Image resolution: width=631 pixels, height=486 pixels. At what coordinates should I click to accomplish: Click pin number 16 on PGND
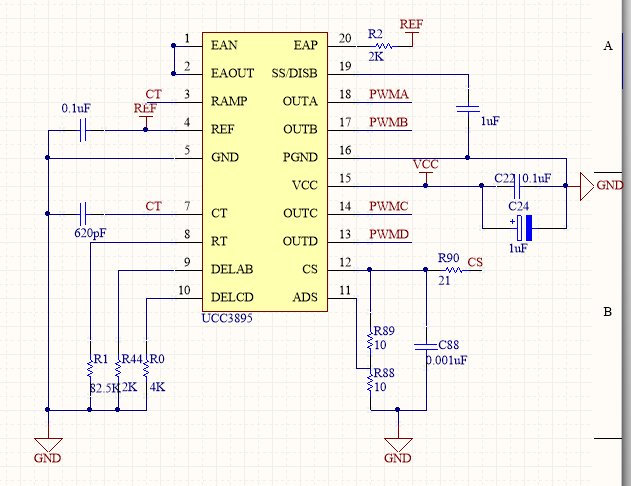pos(345,150)
